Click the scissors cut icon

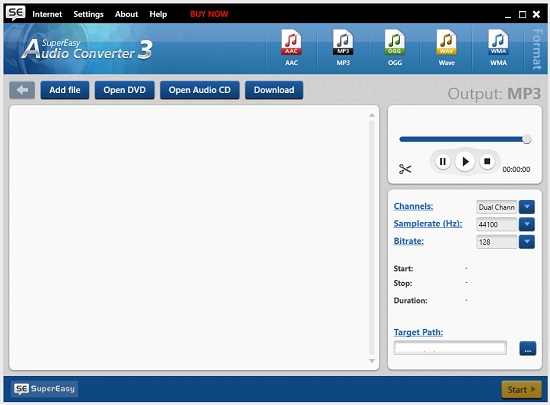tap(405, 169)
